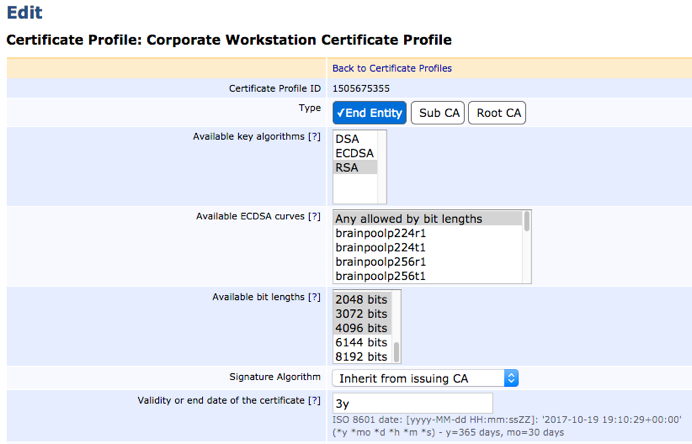This screenshot has height=444, width=692.
Task: Select 8192 bits in bit lengths
Action: point(361,356)
